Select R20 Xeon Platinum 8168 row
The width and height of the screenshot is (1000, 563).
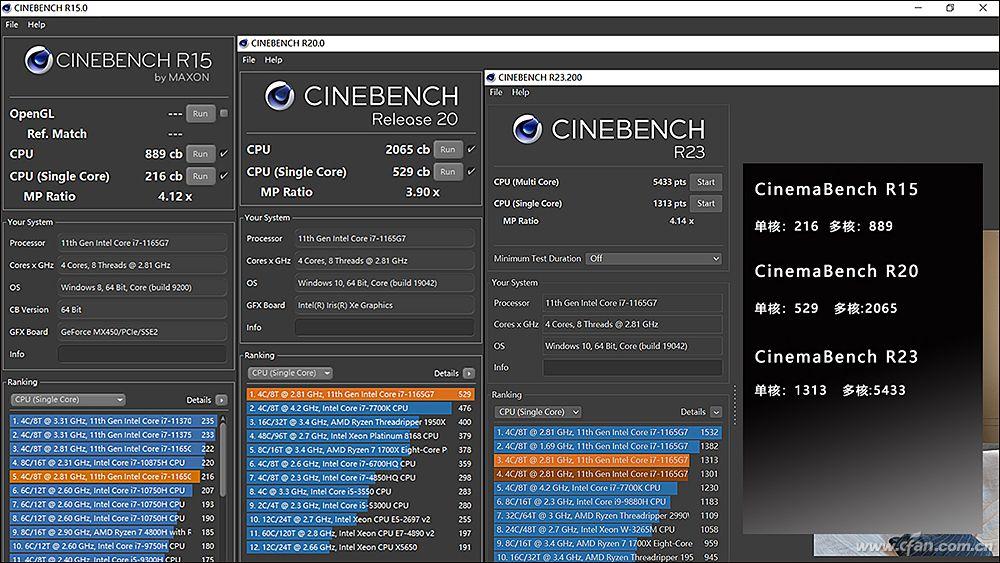point(360,436)
